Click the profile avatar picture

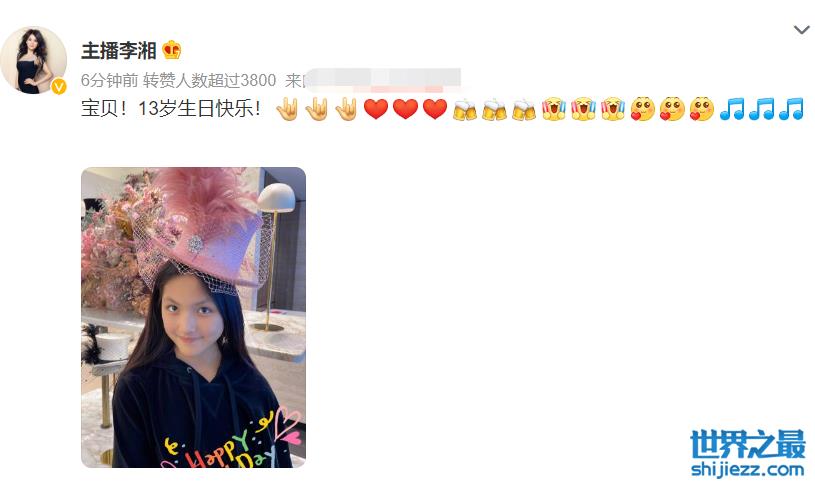(34, 60)
